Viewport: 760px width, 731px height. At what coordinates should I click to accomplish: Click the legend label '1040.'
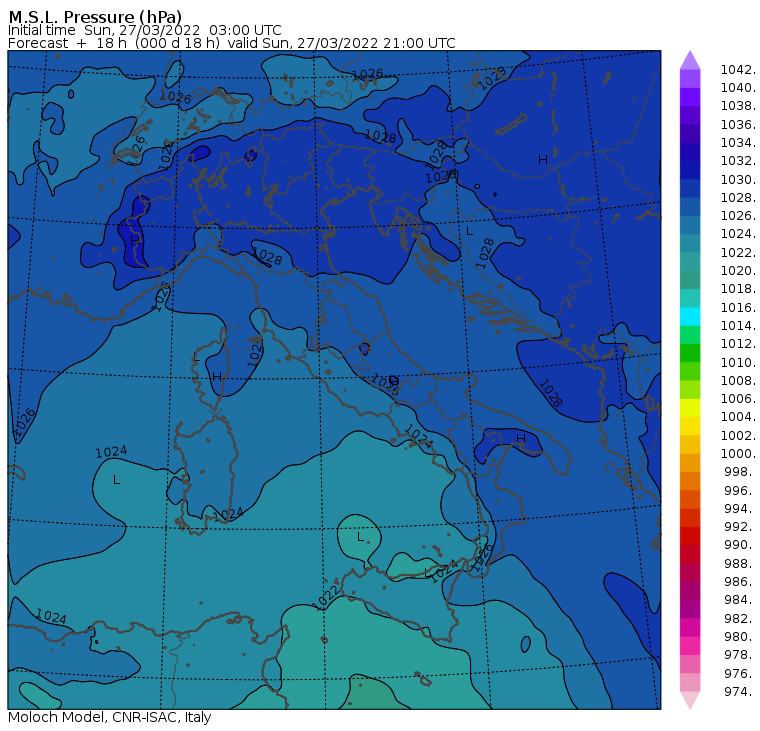point(738,88)
